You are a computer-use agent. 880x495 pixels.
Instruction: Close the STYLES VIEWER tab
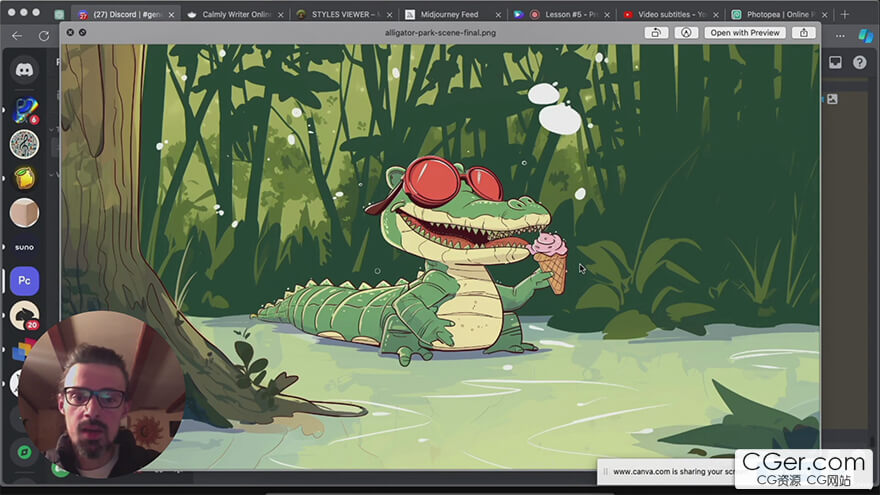(x=389, y=15)
